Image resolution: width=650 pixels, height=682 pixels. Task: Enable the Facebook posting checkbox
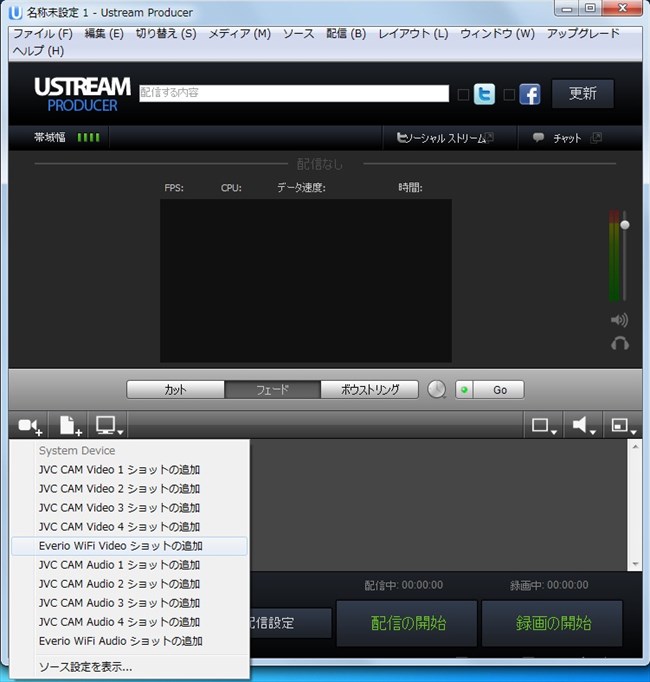pos(509,95)
